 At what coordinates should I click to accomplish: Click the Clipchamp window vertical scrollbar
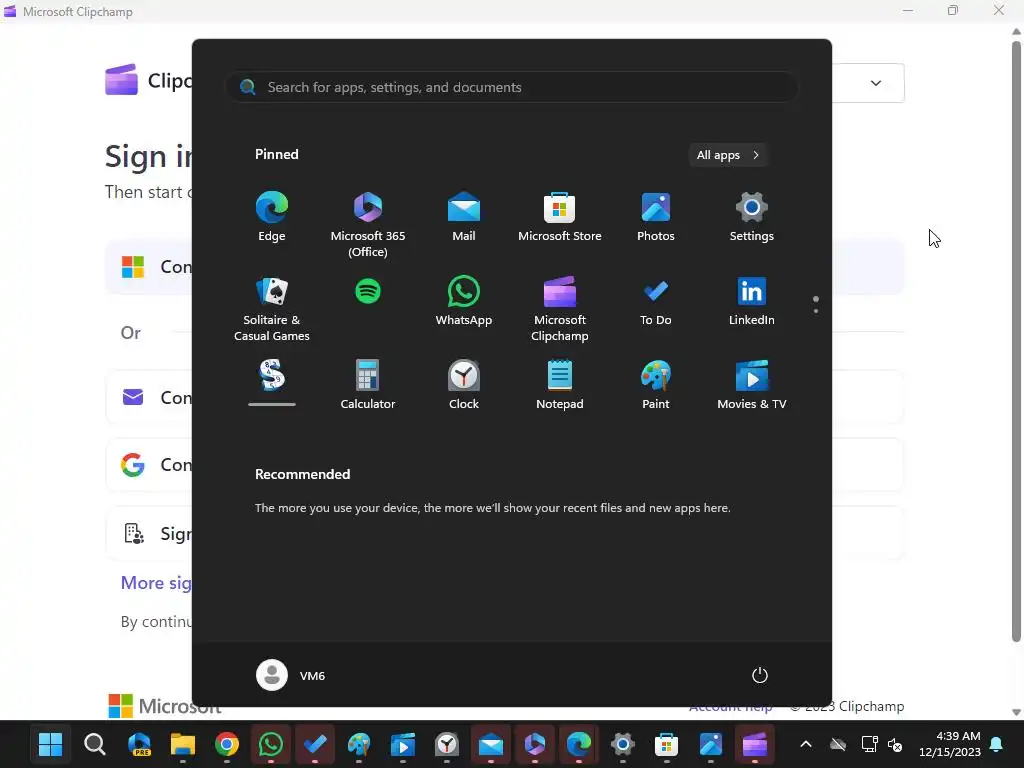click(x=1016, y=341)
